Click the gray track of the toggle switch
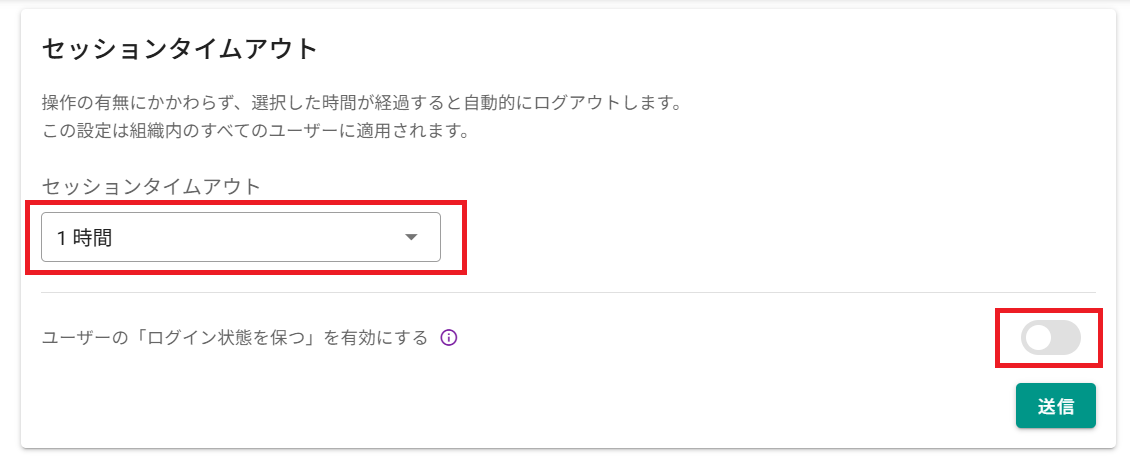The width and height of the screenshot is (1130, 467). 1066,338
